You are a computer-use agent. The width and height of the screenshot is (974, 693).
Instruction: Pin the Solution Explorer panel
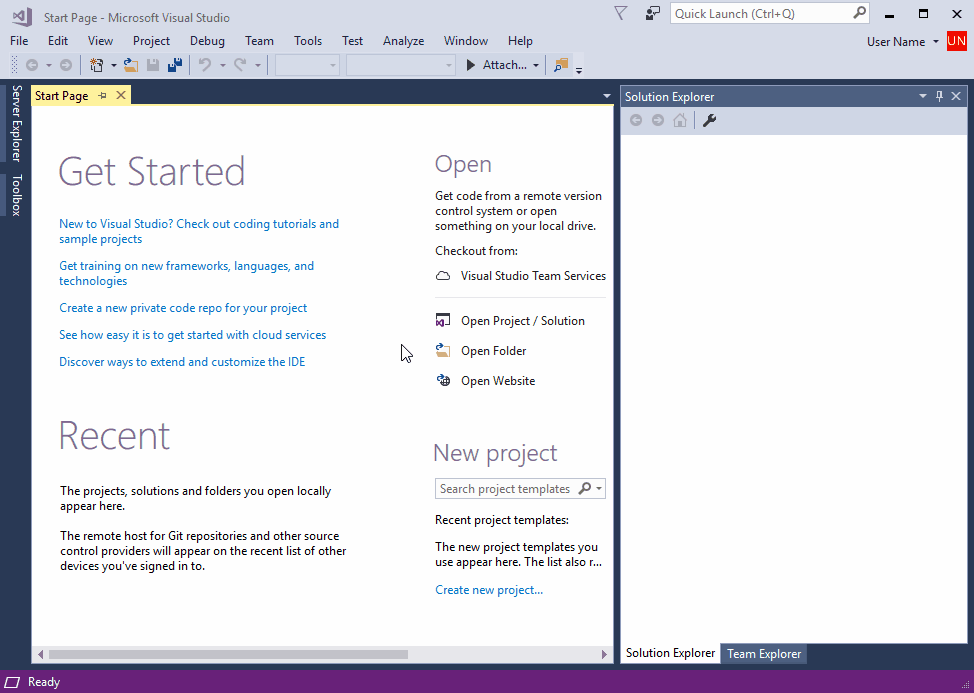pos(938,96)
